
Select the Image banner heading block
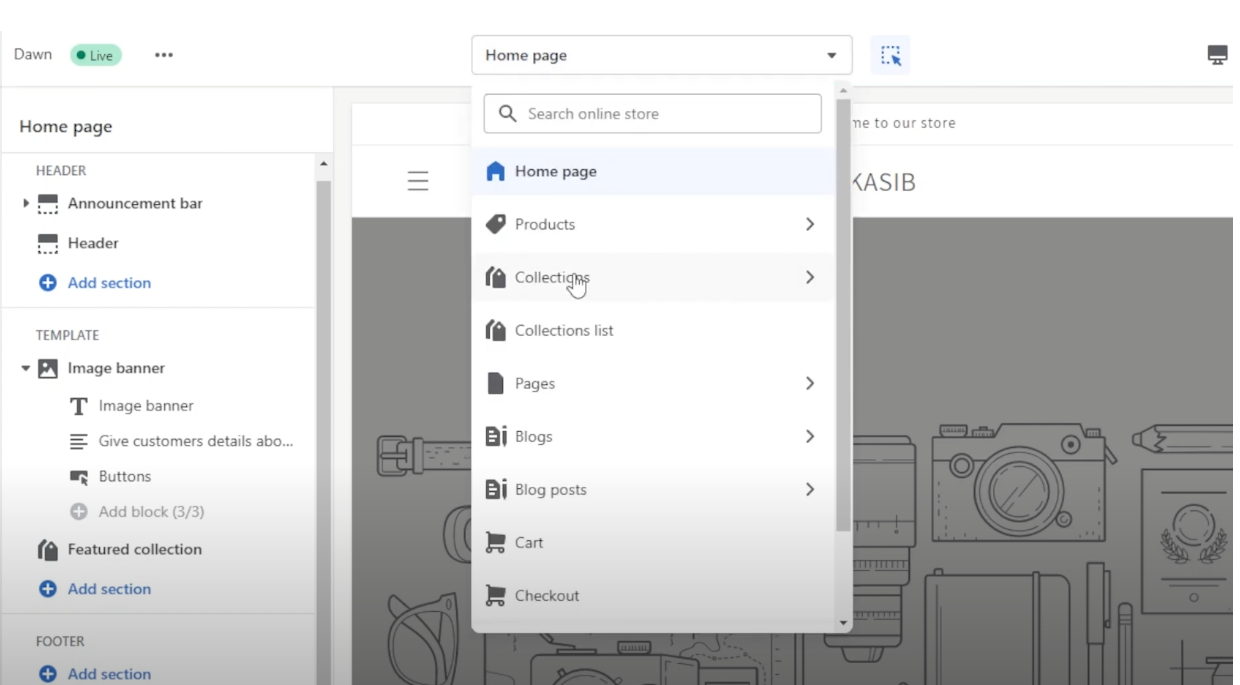[146, 406]
